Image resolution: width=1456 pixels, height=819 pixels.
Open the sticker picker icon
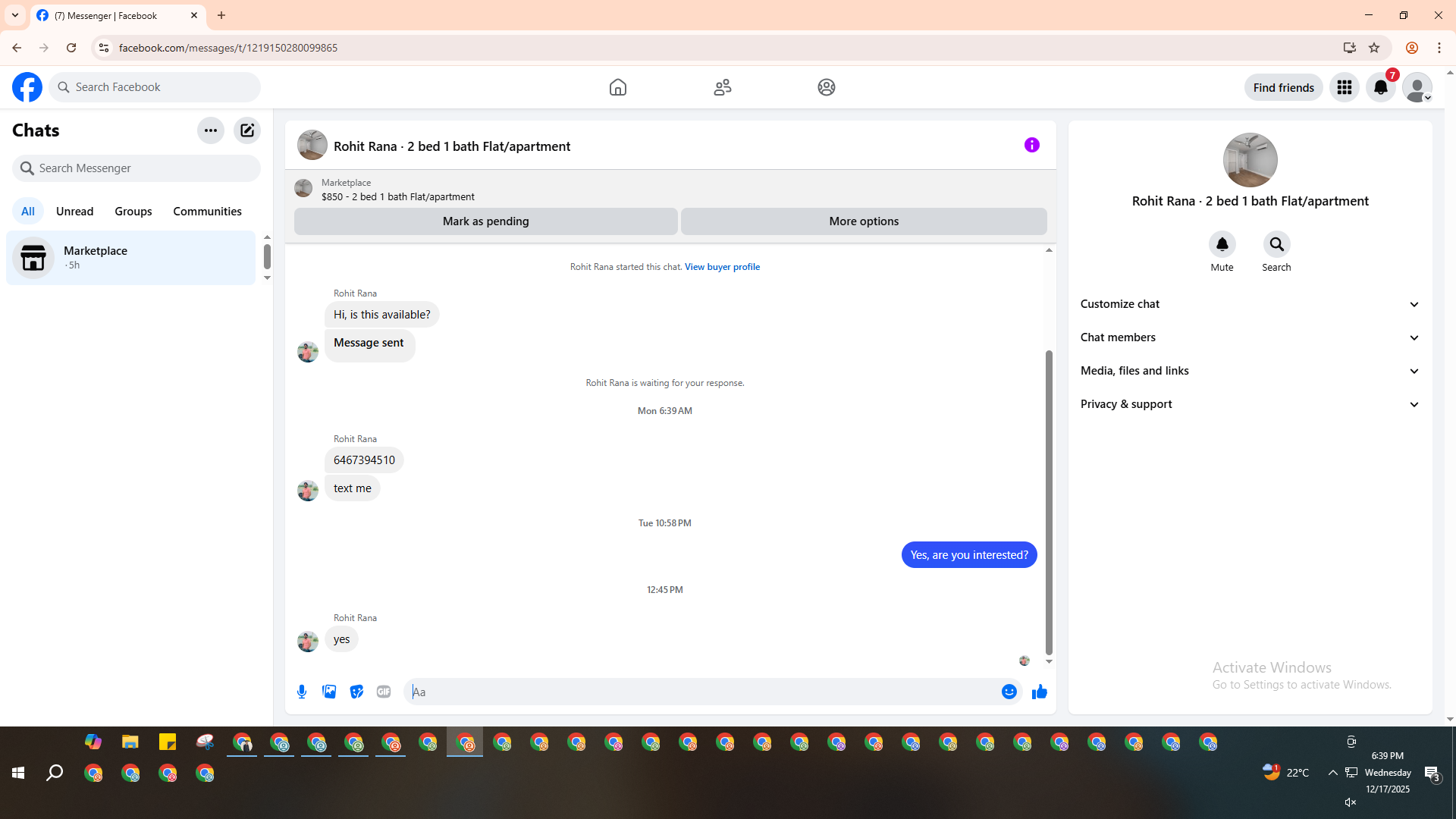pos(356,692)
